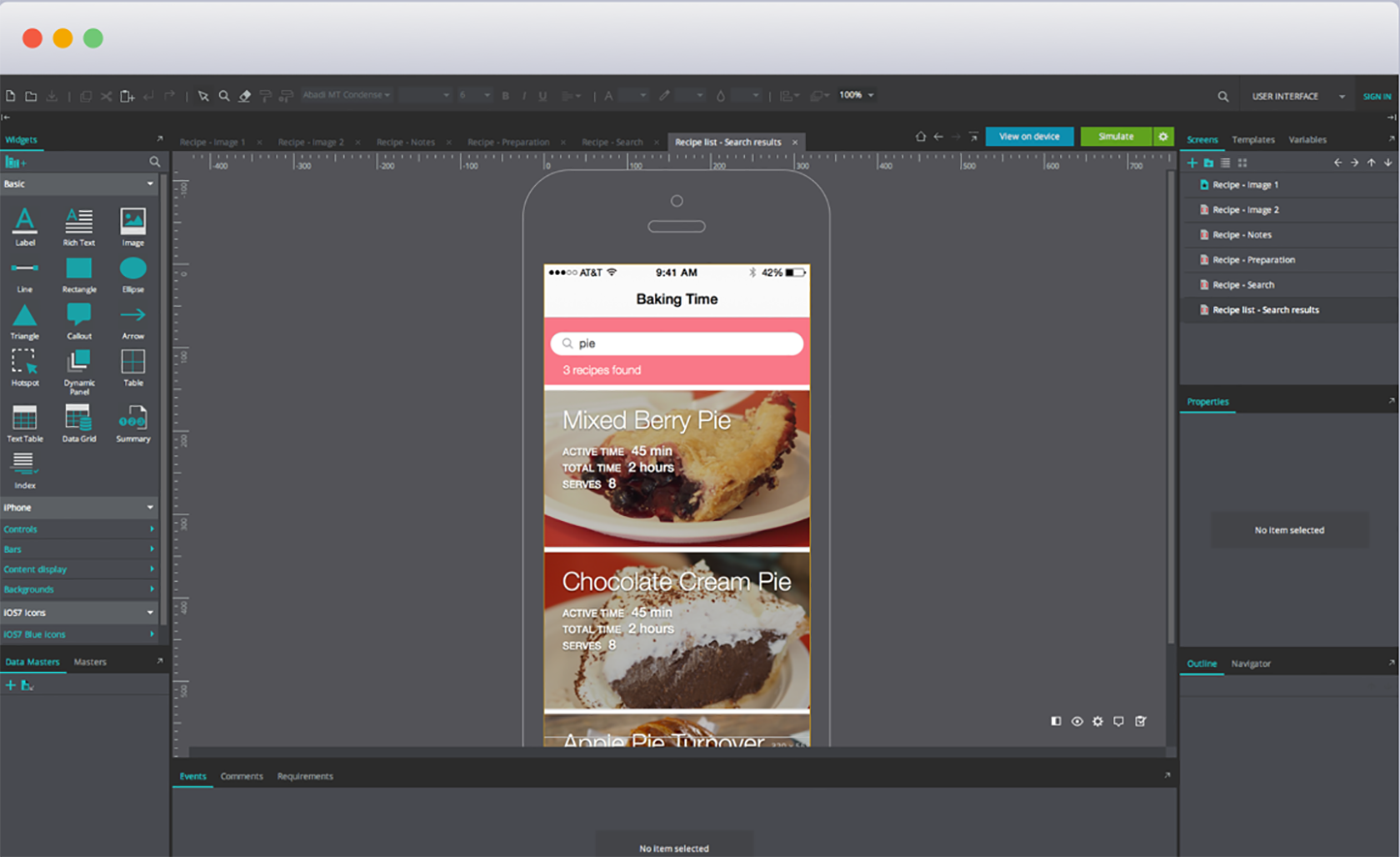The height and width of the screenshot is (857, 1400).
Task: Open the Navigator tab
Action: 1251,664
